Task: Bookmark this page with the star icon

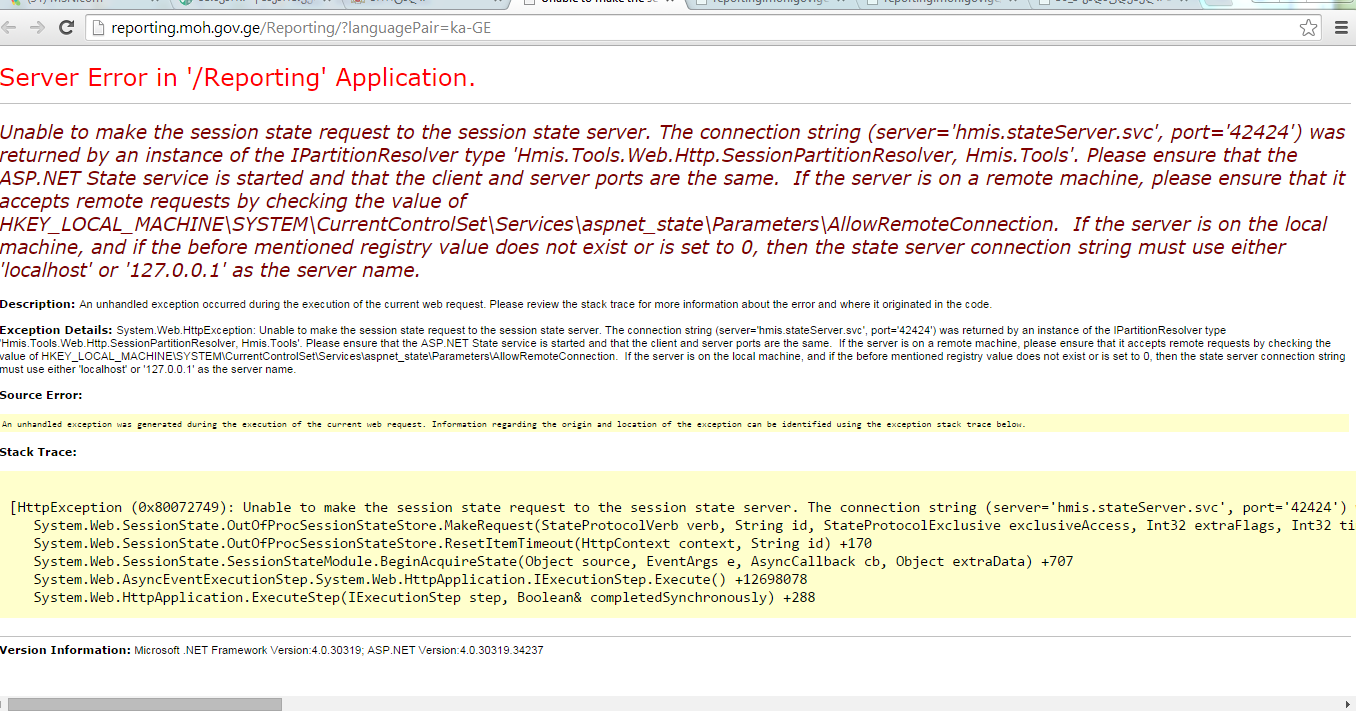Action: coord(1308,28)
